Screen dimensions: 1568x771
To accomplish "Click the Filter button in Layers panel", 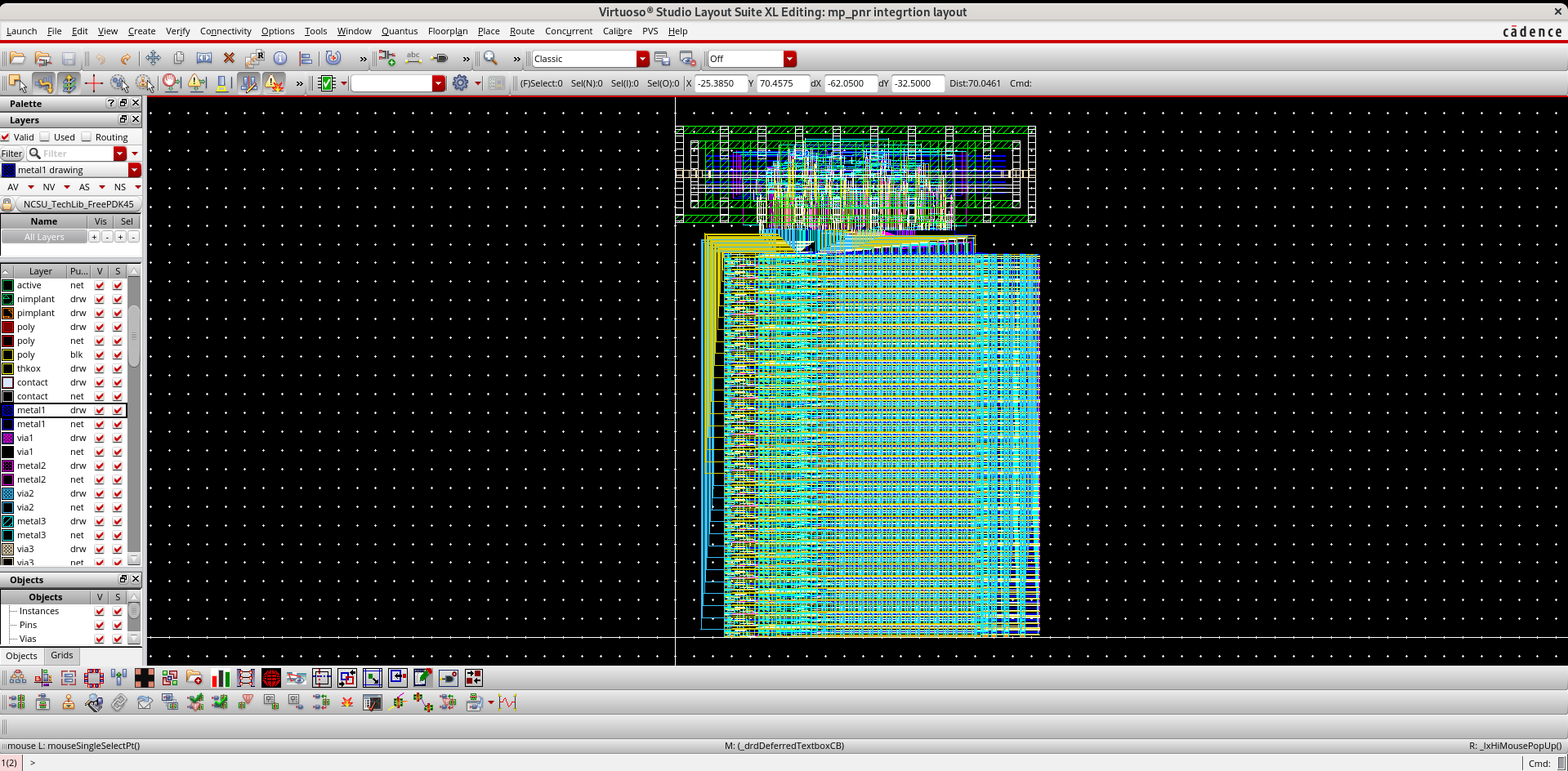I will click(12, 154).
